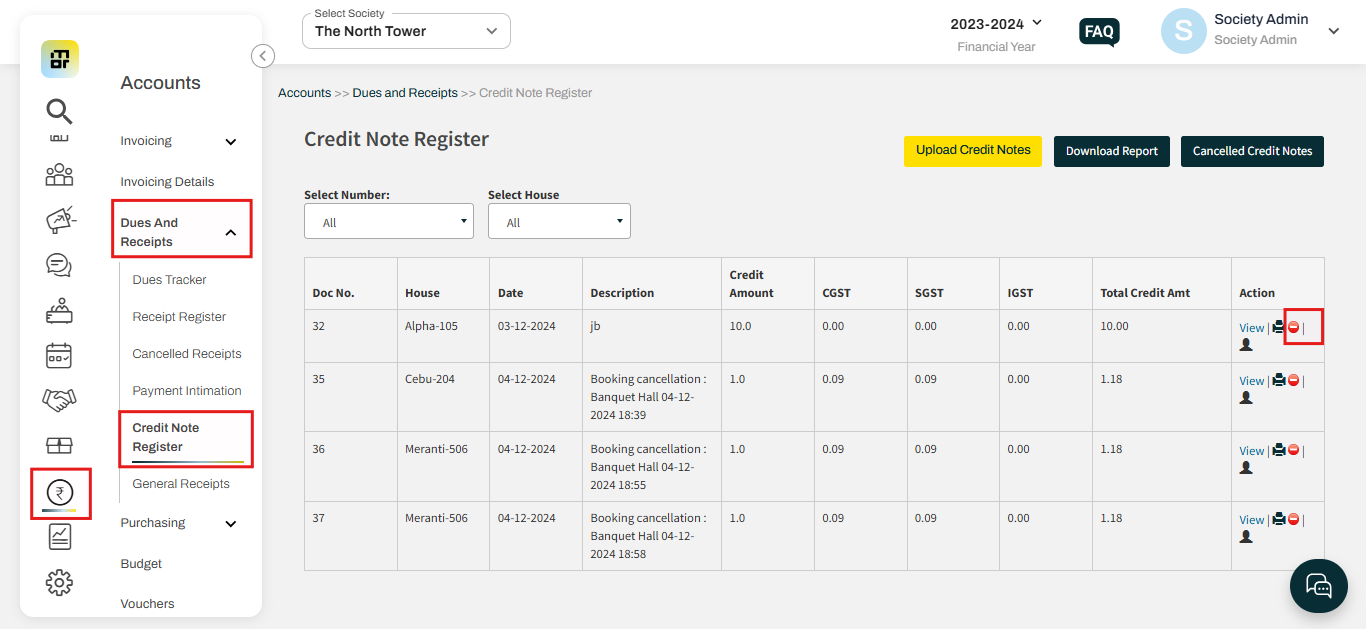Click the search icon in the sidebar
The width and height of the screenshot is (1366, 629).
(59, 111)
